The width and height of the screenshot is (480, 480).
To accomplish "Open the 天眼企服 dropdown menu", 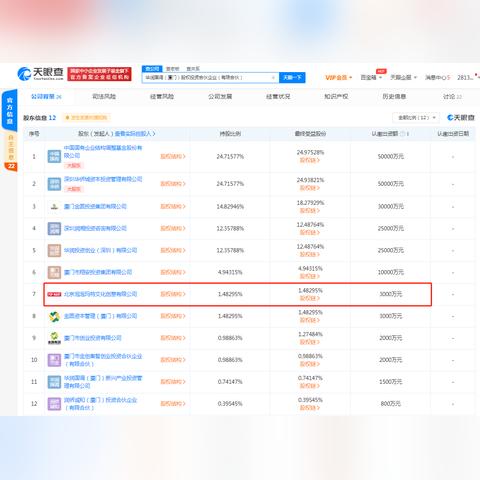I will click(403, 77).
